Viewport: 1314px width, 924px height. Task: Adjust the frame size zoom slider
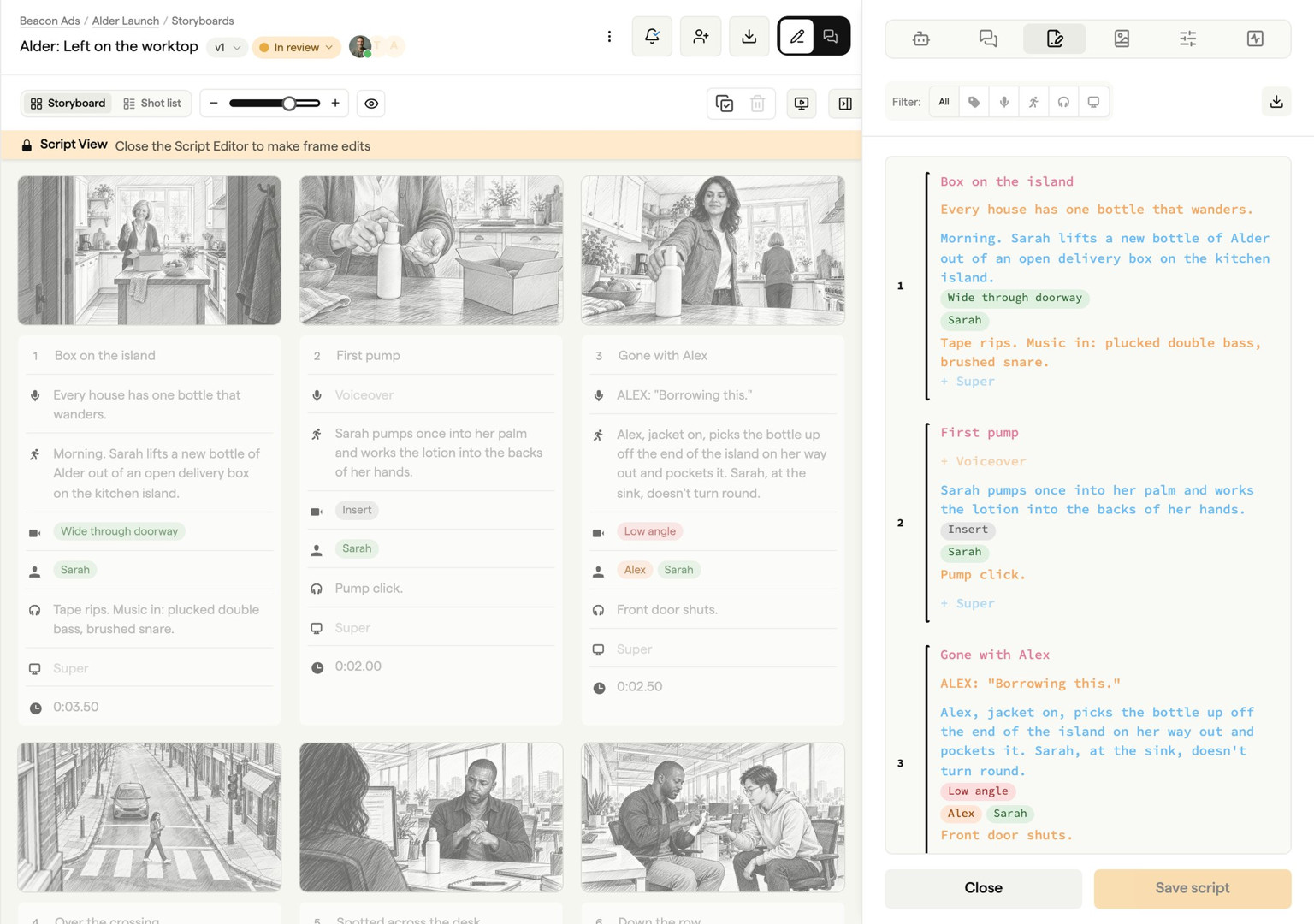274,103
